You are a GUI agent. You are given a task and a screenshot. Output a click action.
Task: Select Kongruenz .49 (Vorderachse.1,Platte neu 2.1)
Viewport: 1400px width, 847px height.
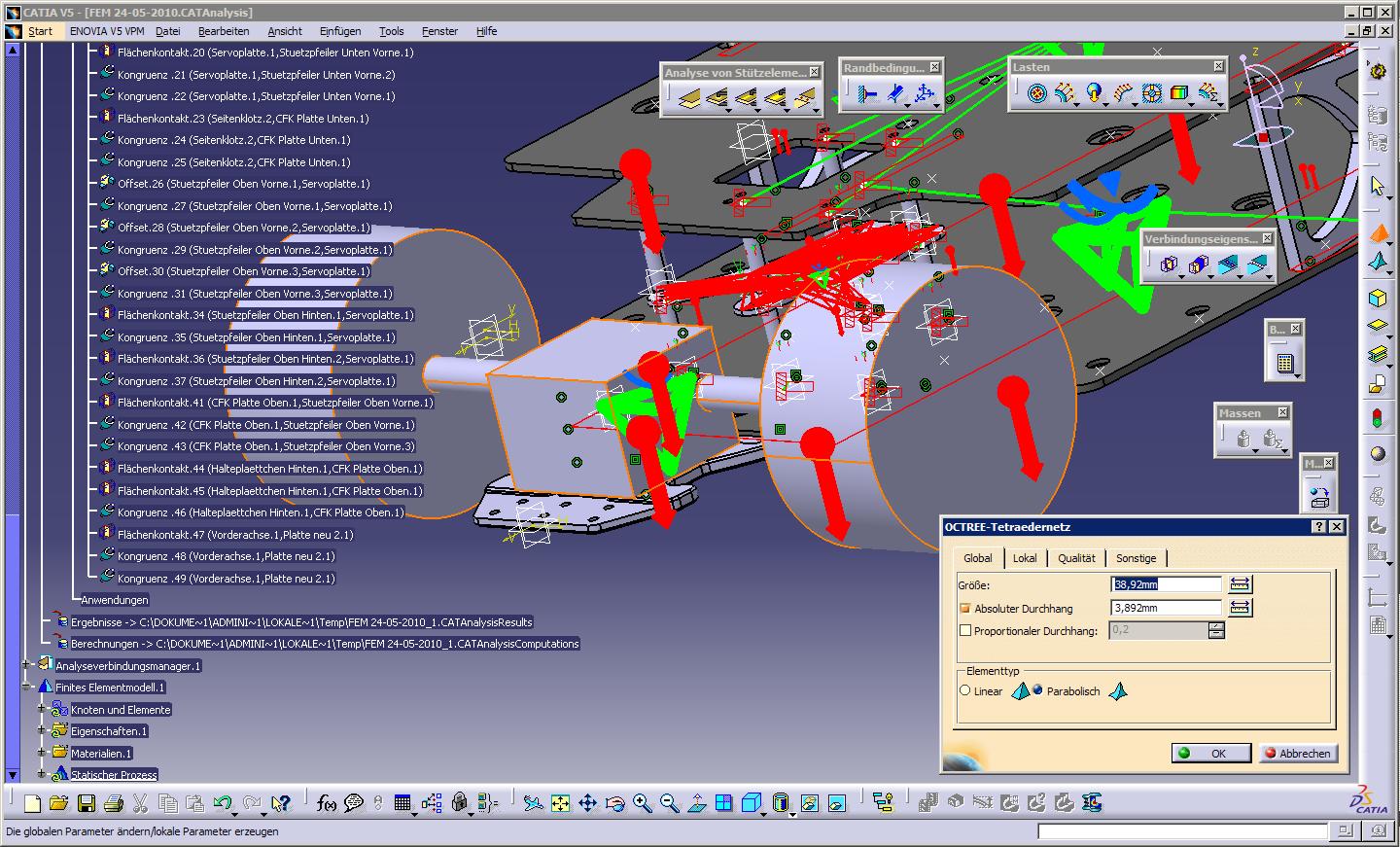point(227,578)
